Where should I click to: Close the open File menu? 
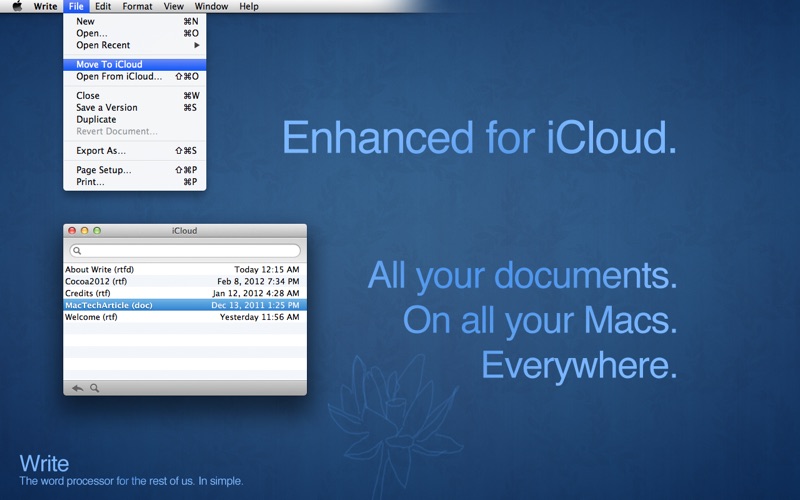[x=76, y=6]
